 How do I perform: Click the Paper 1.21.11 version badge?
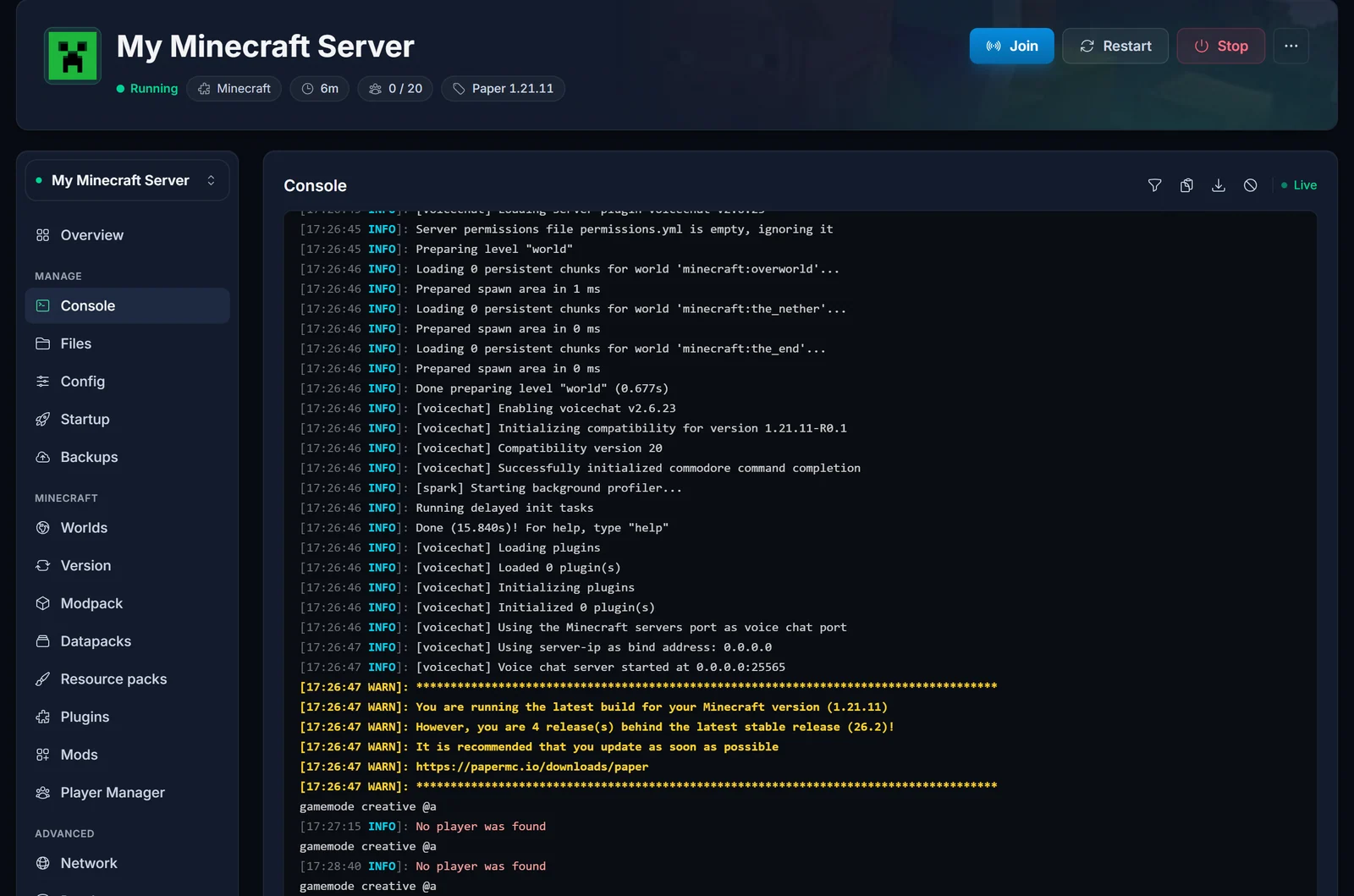click(503, 89)
